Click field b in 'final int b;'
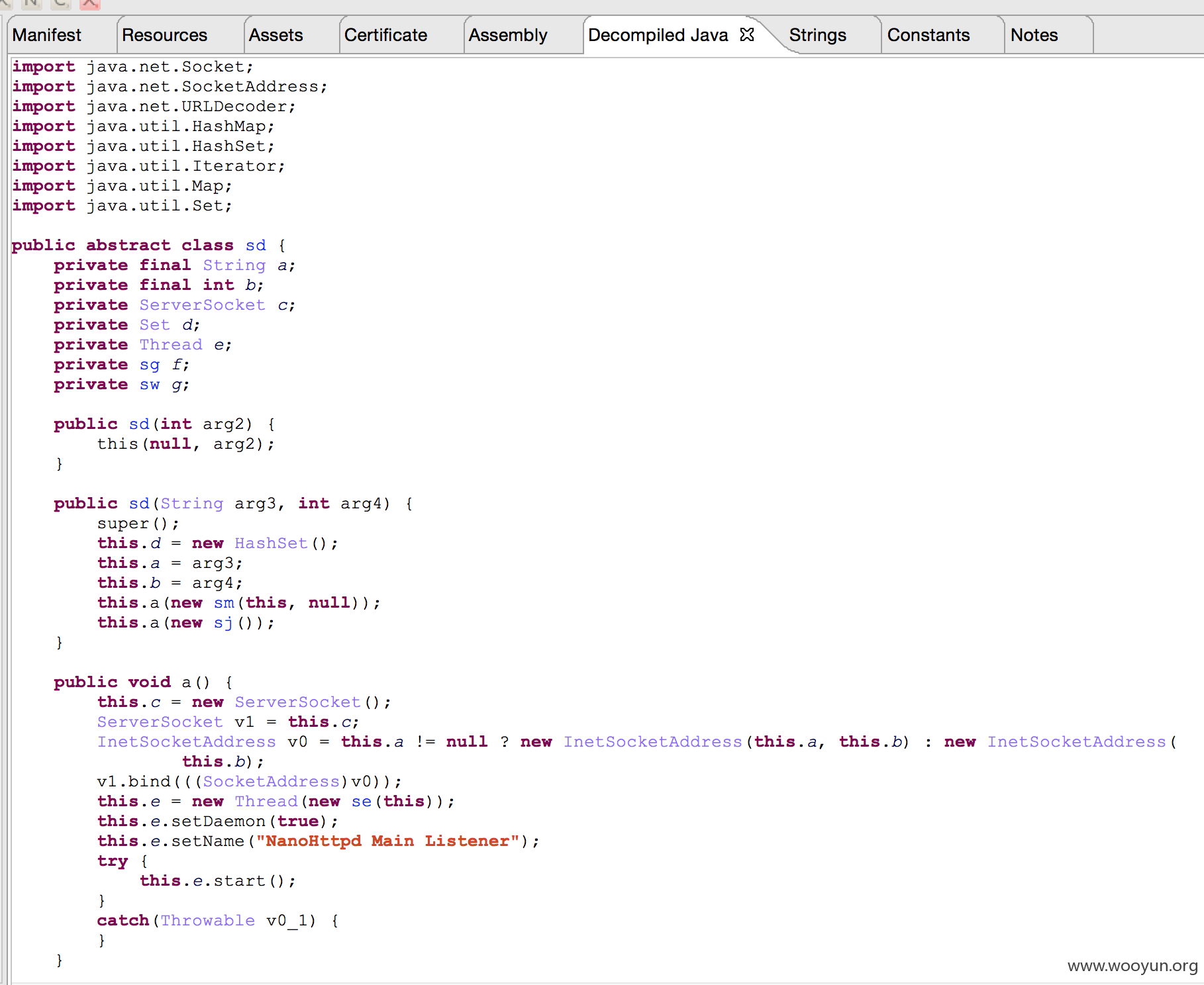 point(250,285)
